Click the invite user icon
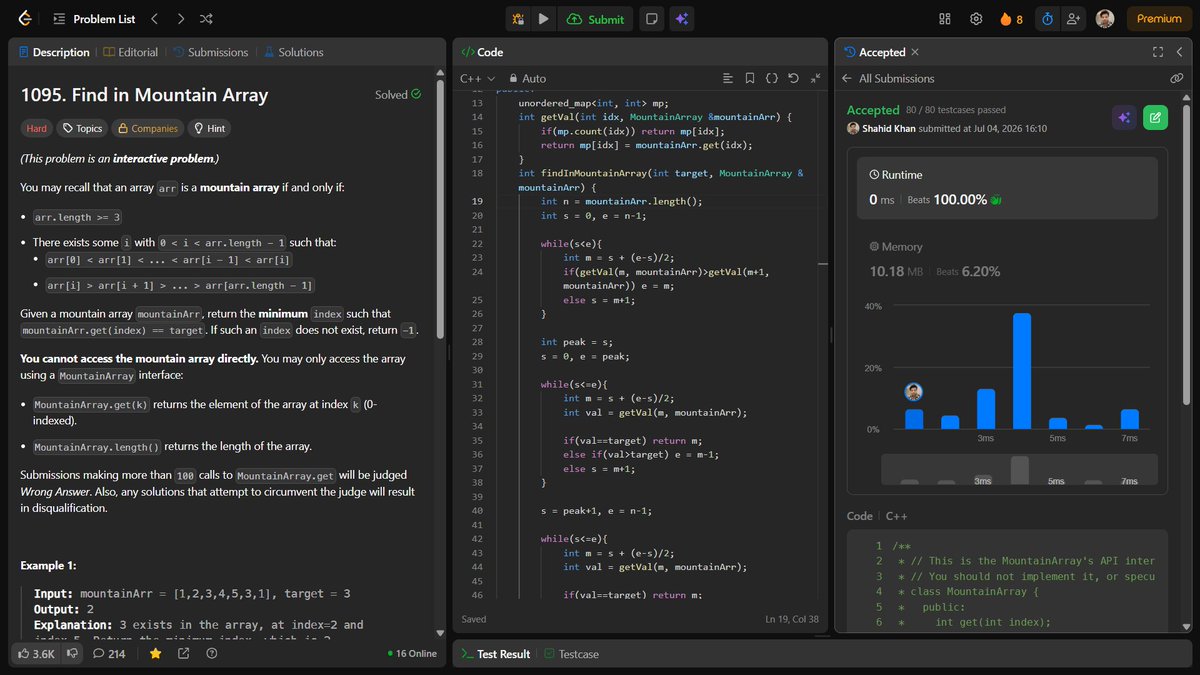Viewport: 1200px width, 675px height. pyautogui.click(x=1074, y=19)
